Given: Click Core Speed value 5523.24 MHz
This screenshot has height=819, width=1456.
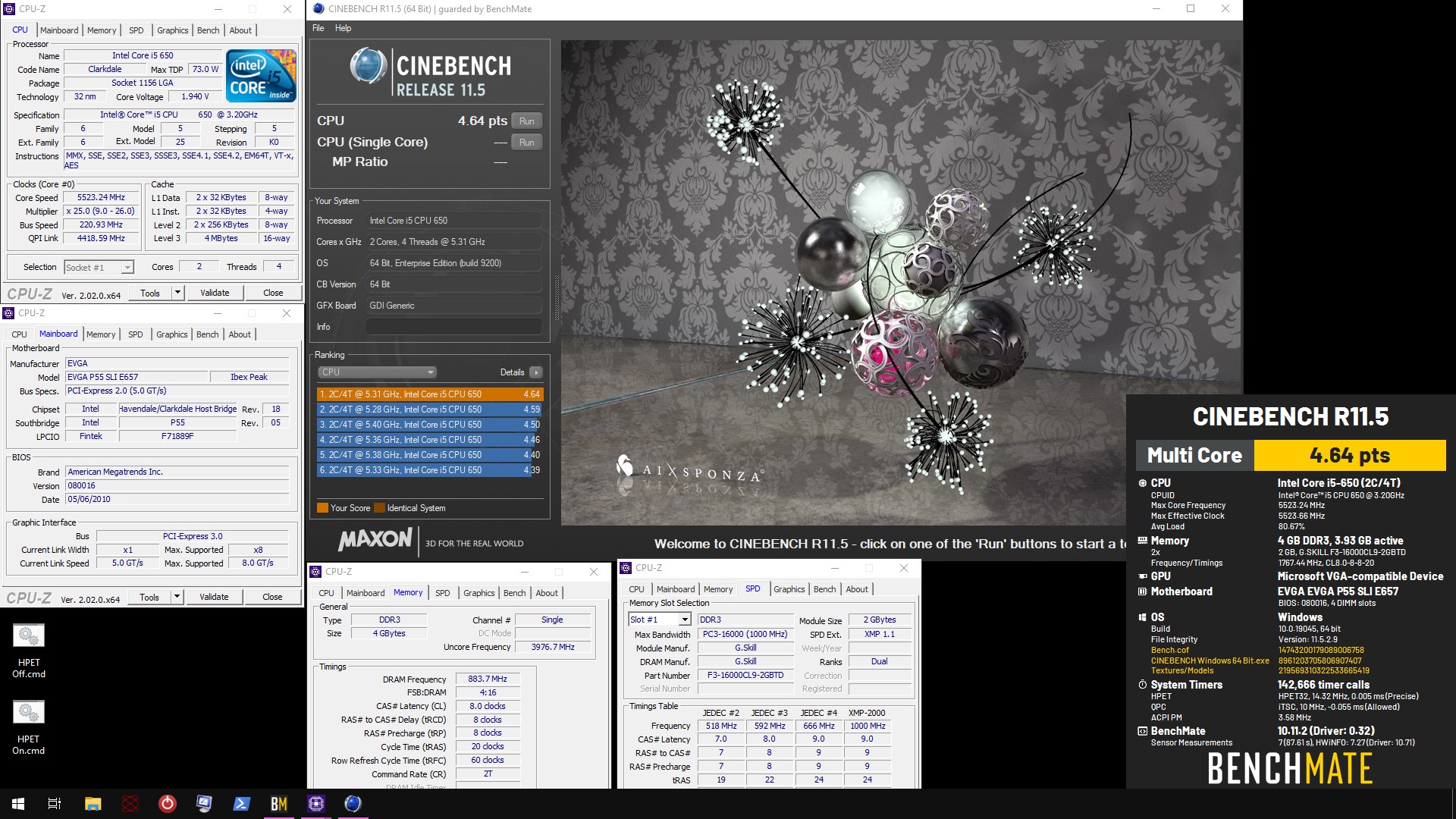Looking at the screenshot, I should 101,197.
